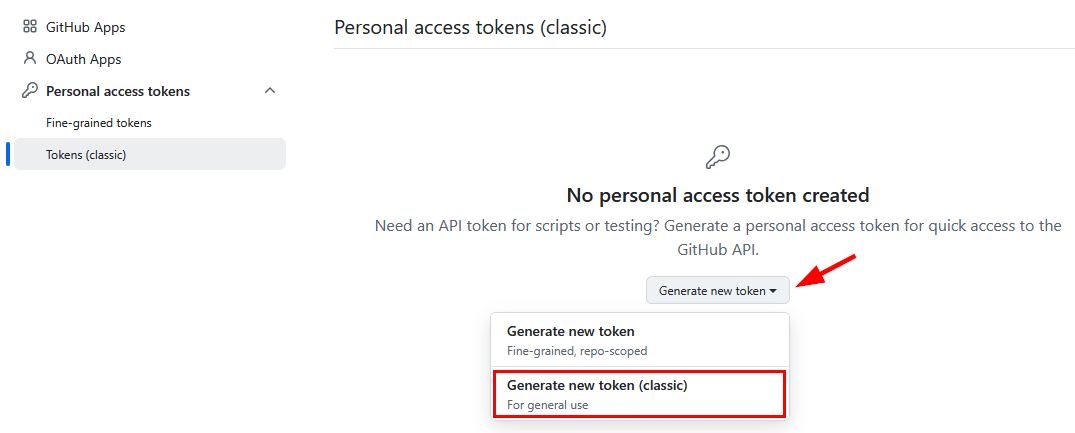Click the No personal access token created heading

718,195
